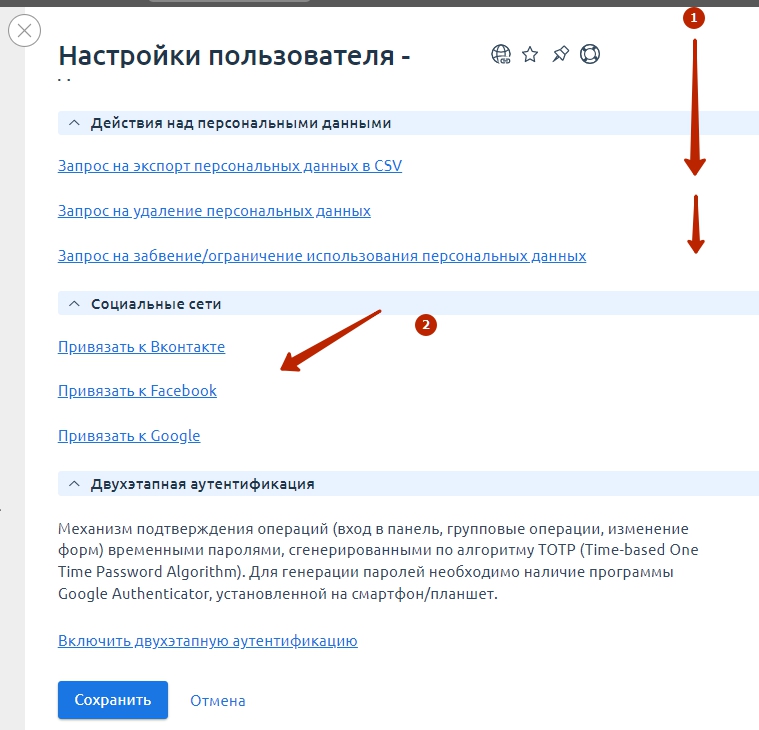The height and width of the screenshot is (730, 759).
Task: Click the Социальные сети section header text
Action: tap(156, 304)
